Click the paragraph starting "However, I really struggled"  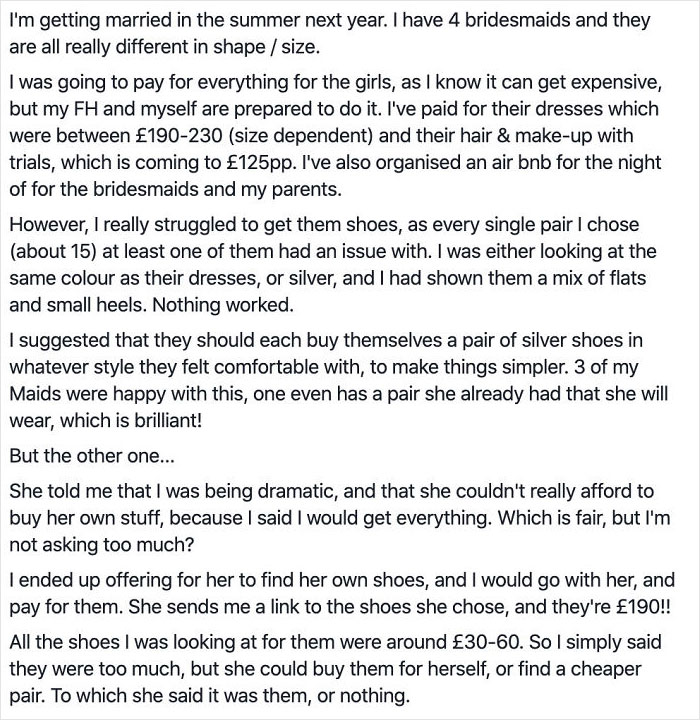(x=340, y=265)
